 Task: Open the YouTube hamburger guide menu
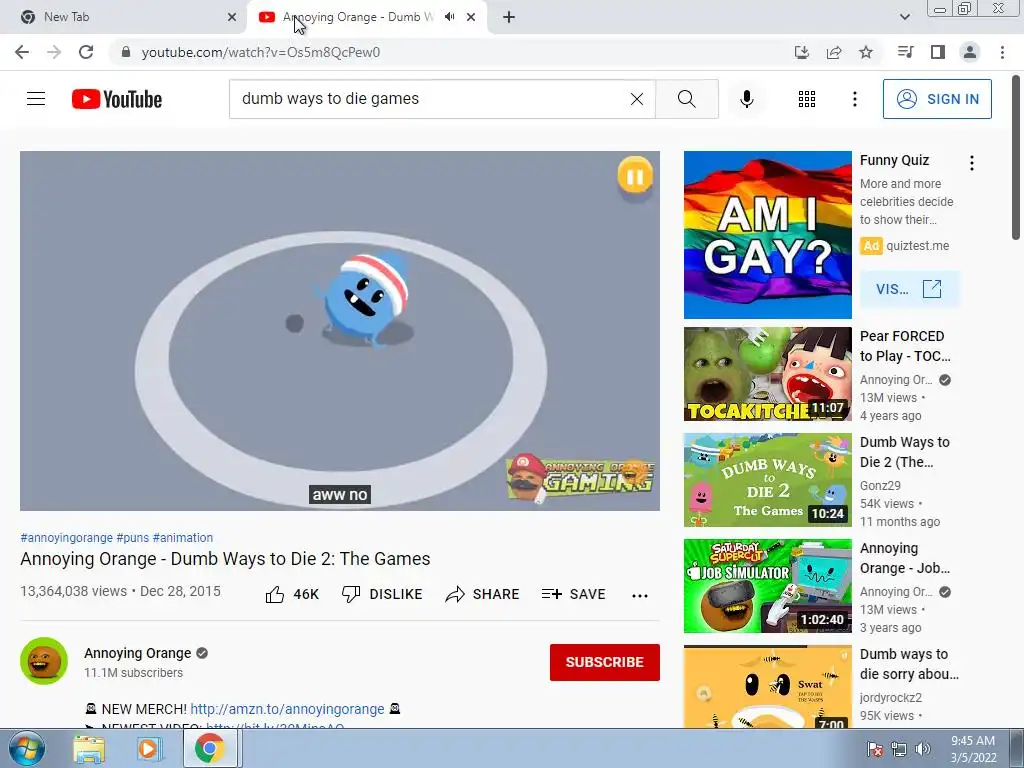pyautogui.click(x=36, y=99)
